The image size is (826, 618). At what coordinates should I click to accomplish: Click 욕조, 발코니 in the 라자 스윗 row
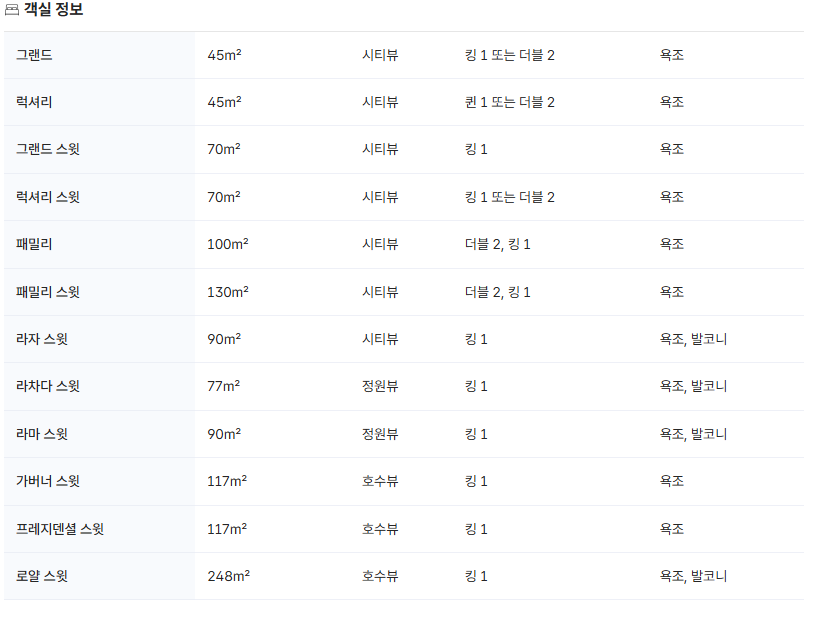693,339
